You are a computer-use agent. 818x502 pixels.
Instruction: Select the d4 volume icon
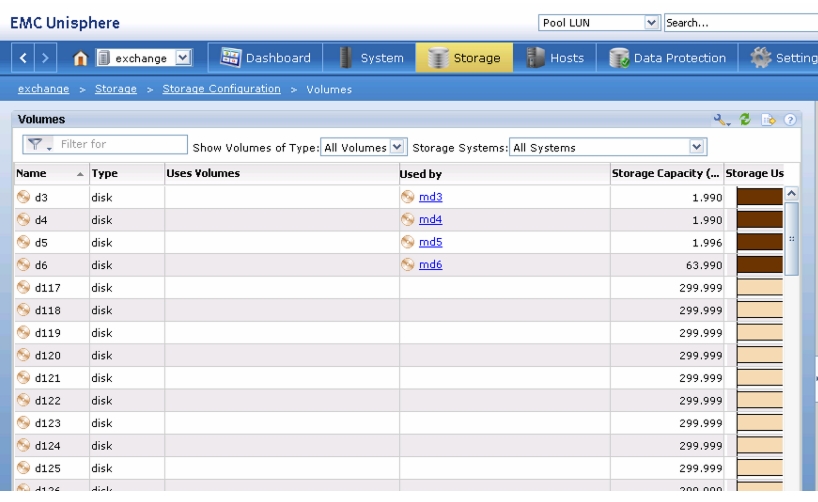[23, 220]
